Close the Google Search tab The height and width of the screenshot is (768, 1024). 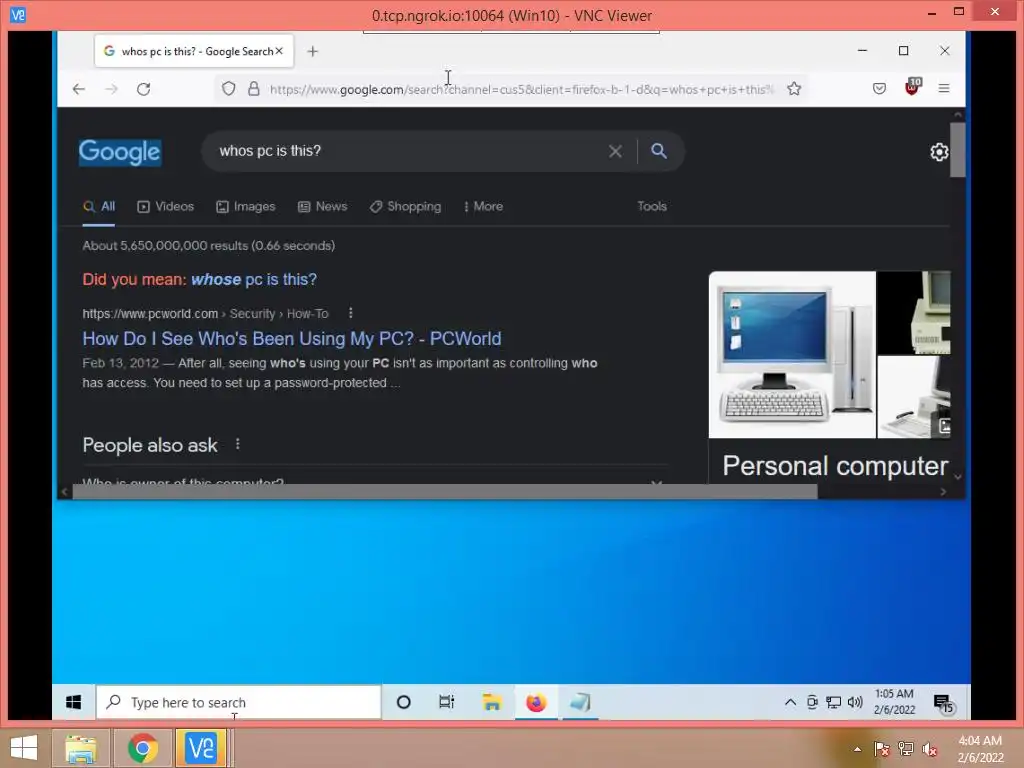click(x=279, y=51)
